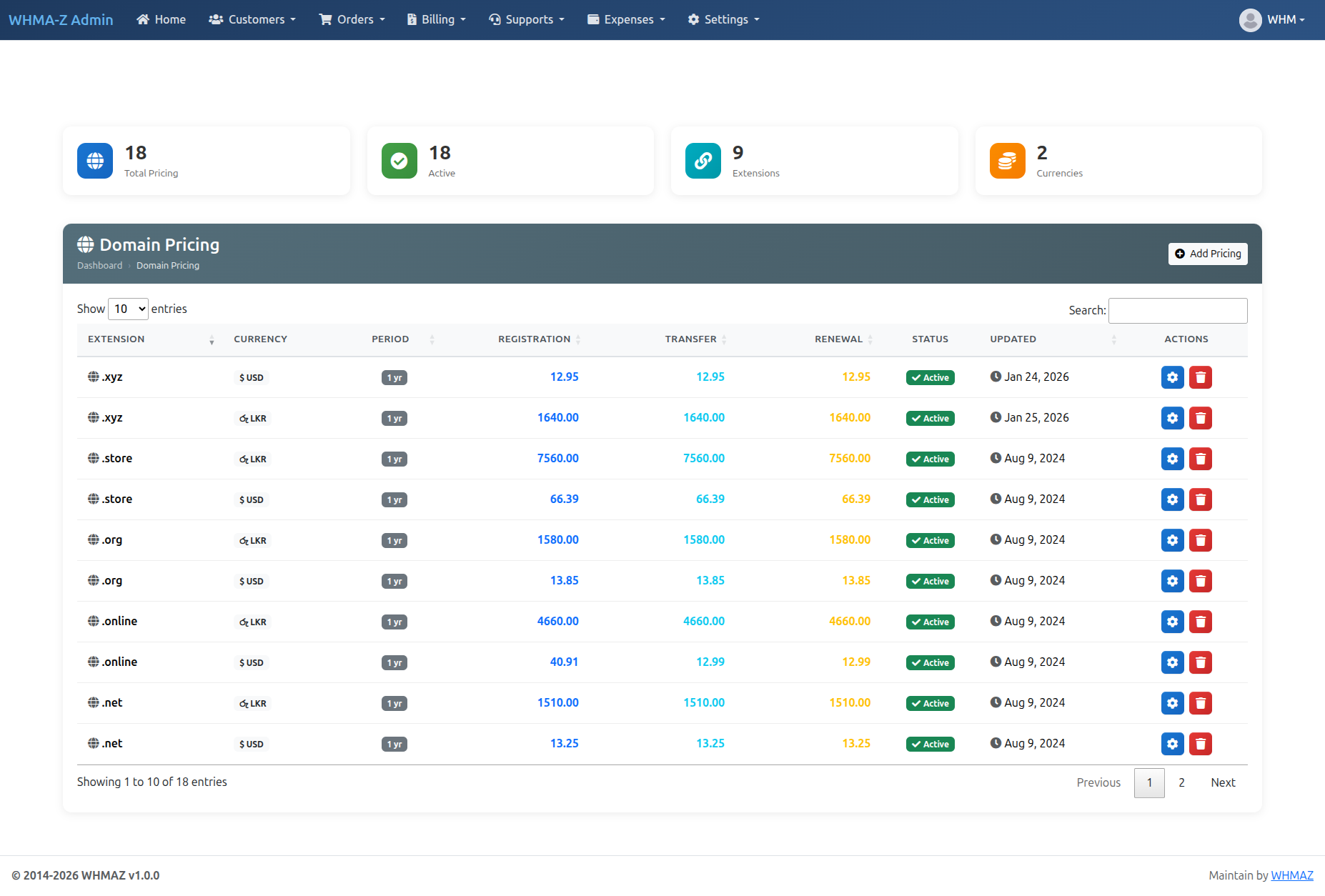Expand the Billing dropdown

tap(436, 19)
